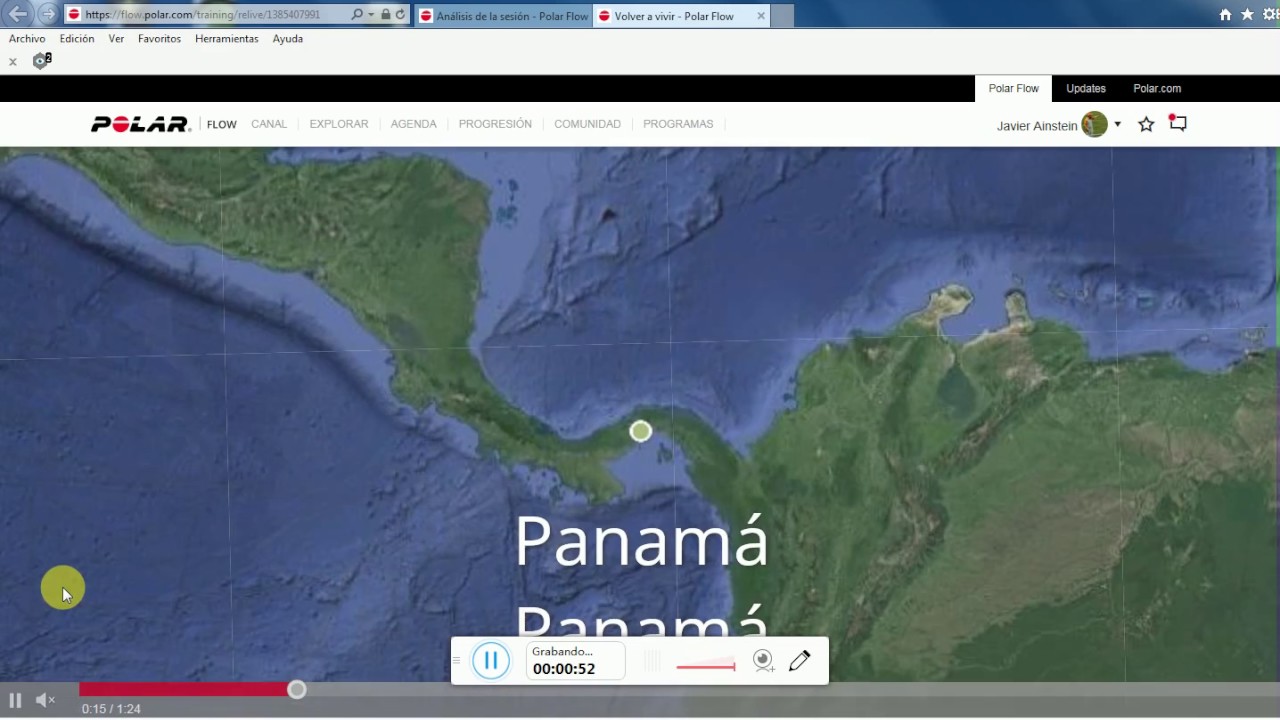1280x720 pixels.
Task: Close the Volver a vivir tab
Action: pos(761,16)
